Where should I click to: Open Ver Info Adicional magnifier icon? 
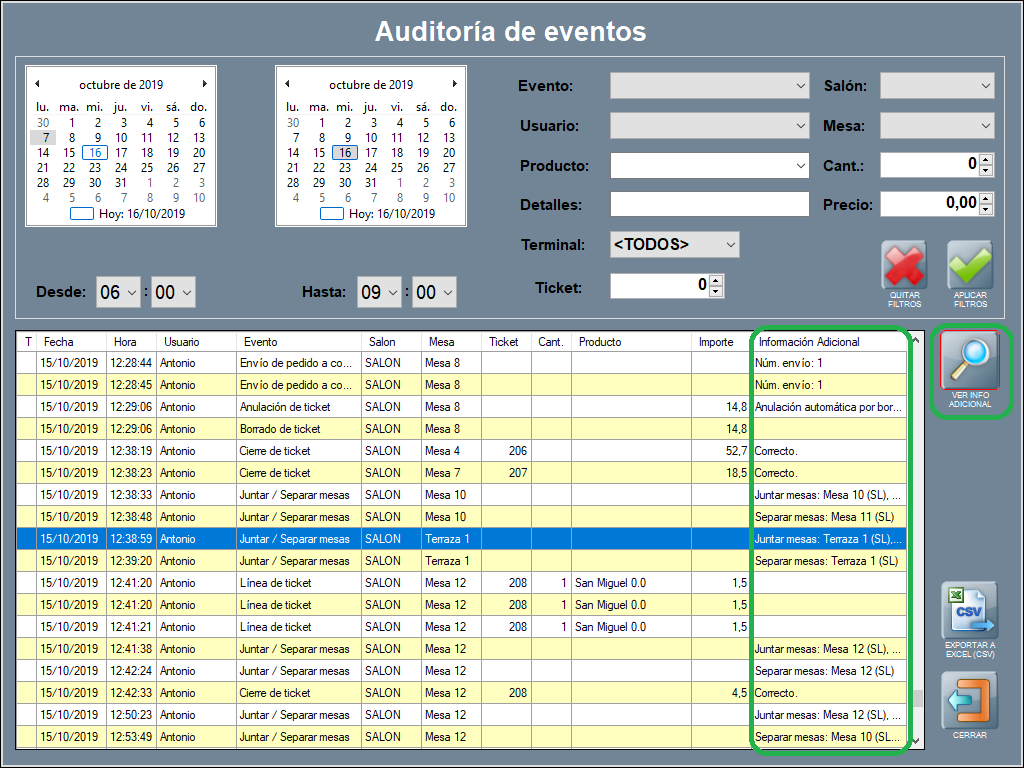coord(970,363)
